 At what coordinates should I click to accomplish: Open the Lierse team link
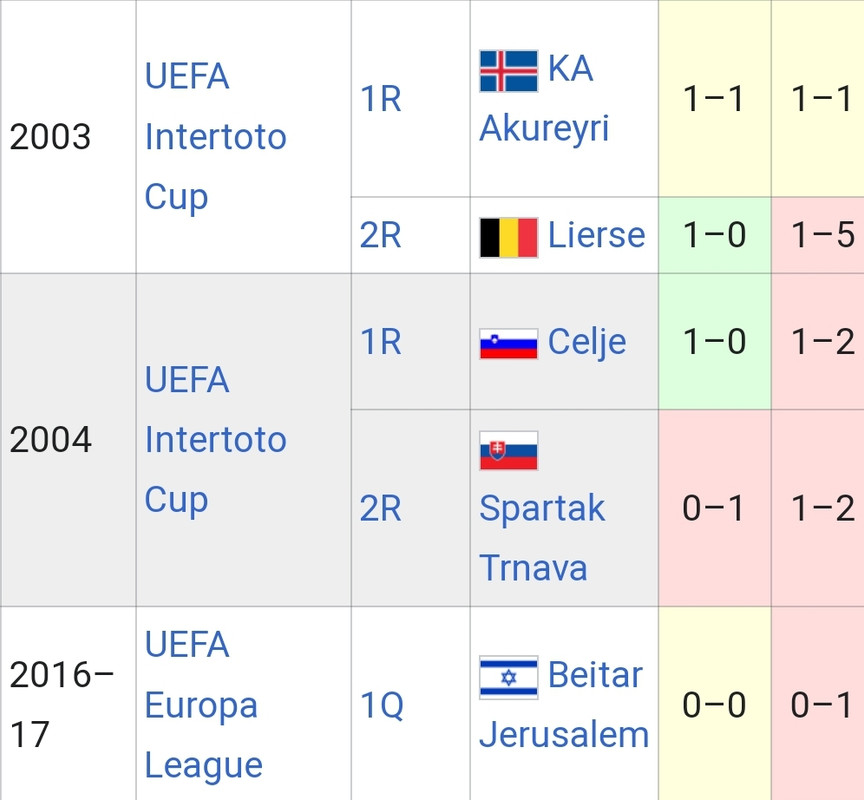click(596, 235)
